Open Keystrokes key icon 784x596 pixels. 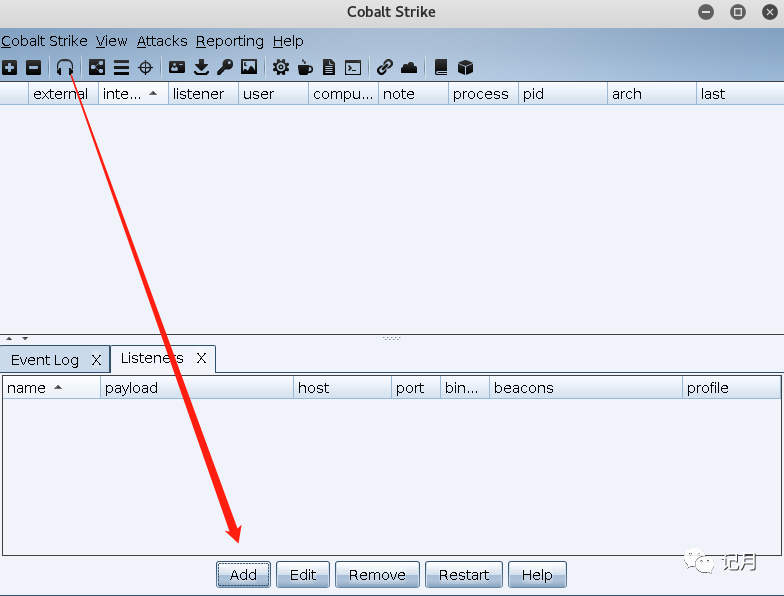pyautogui.click(x=225, y=67)
